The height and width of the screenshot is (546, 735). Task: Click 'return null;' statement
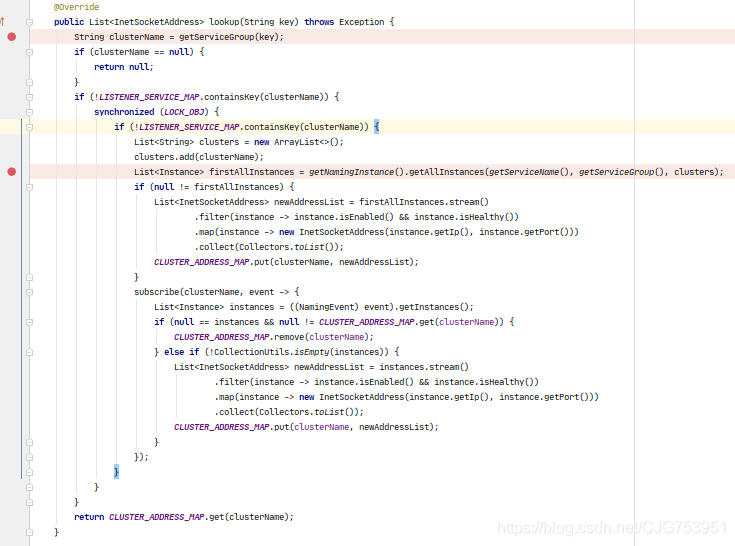coord(124,67)
